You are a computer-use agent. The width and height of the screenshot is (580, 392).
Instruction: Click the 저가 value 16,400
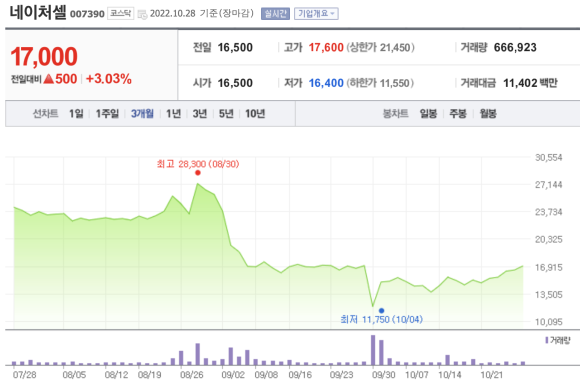(326, 83)
